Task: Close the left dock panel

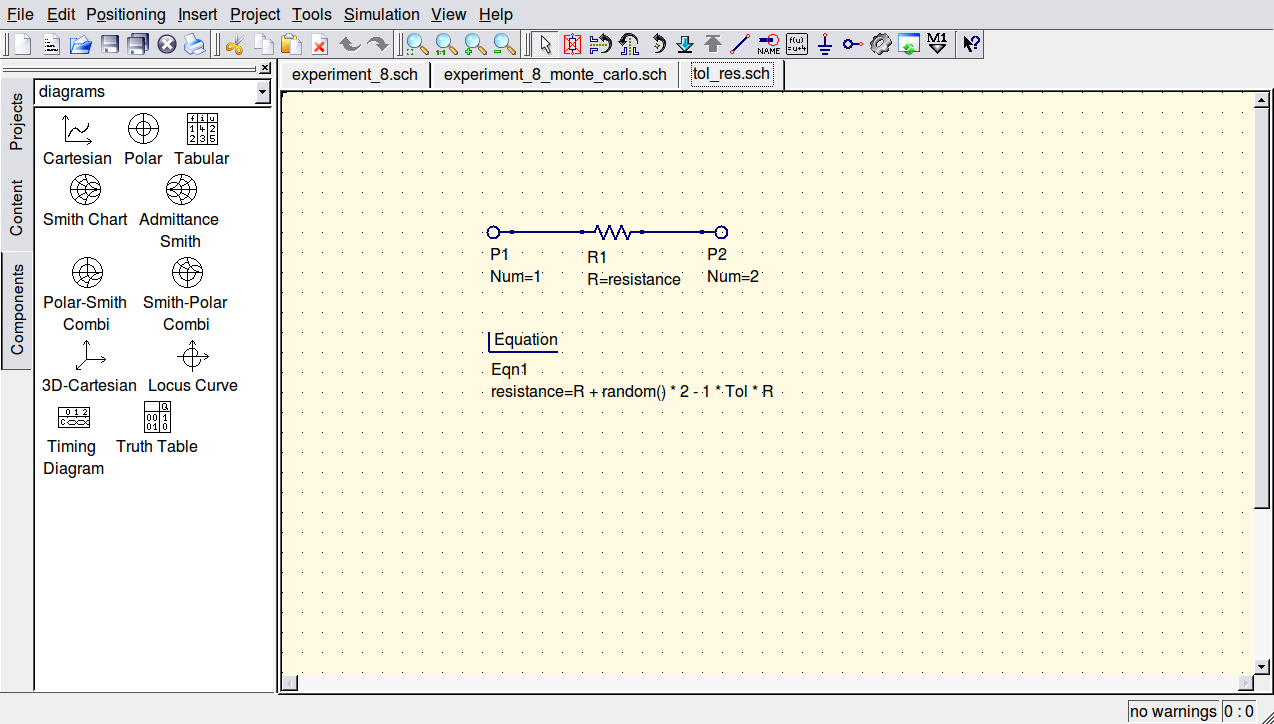Action: click(x=265, y=68)
